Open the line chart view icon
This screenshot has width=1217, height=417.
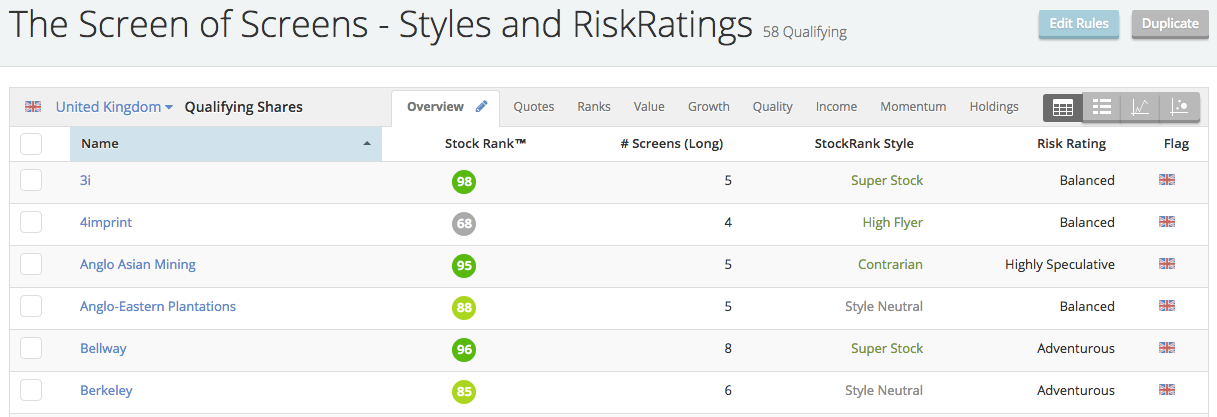tap(1140, 107)
